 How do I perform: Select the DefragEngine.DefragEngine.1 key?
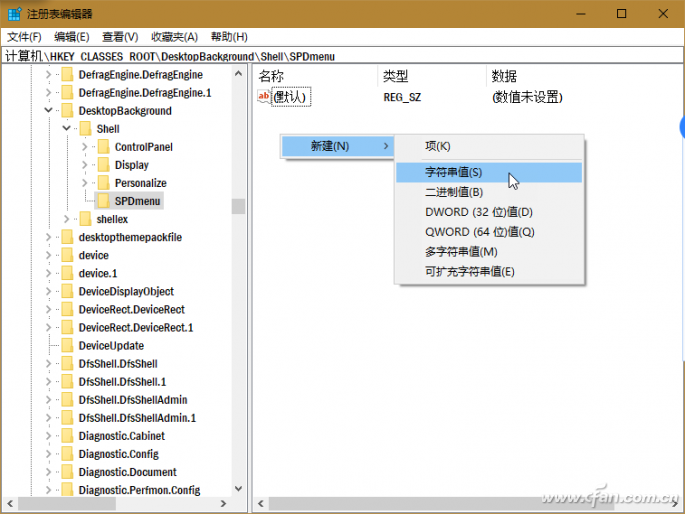pyautogui.click(x=145, y=93)
